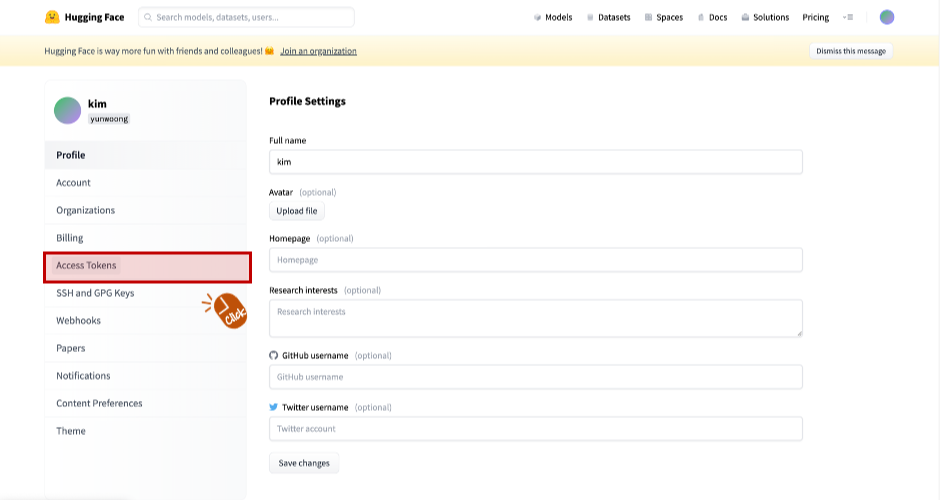Open Organizations settings
This screenshot has width=940, height=500.
tap(146, 210)
